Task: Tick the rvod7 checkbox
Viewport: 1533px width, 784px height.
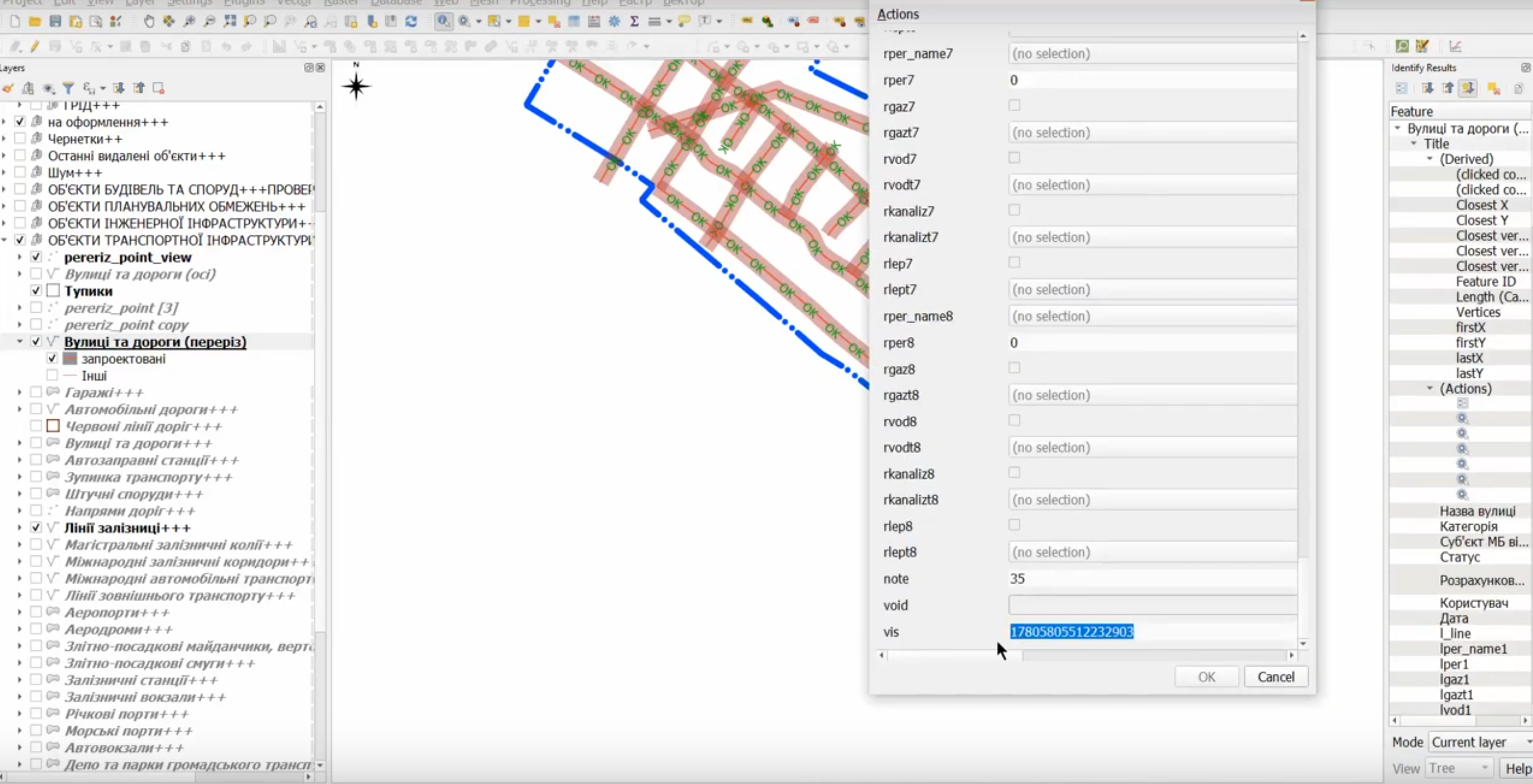Action: 1015,158
